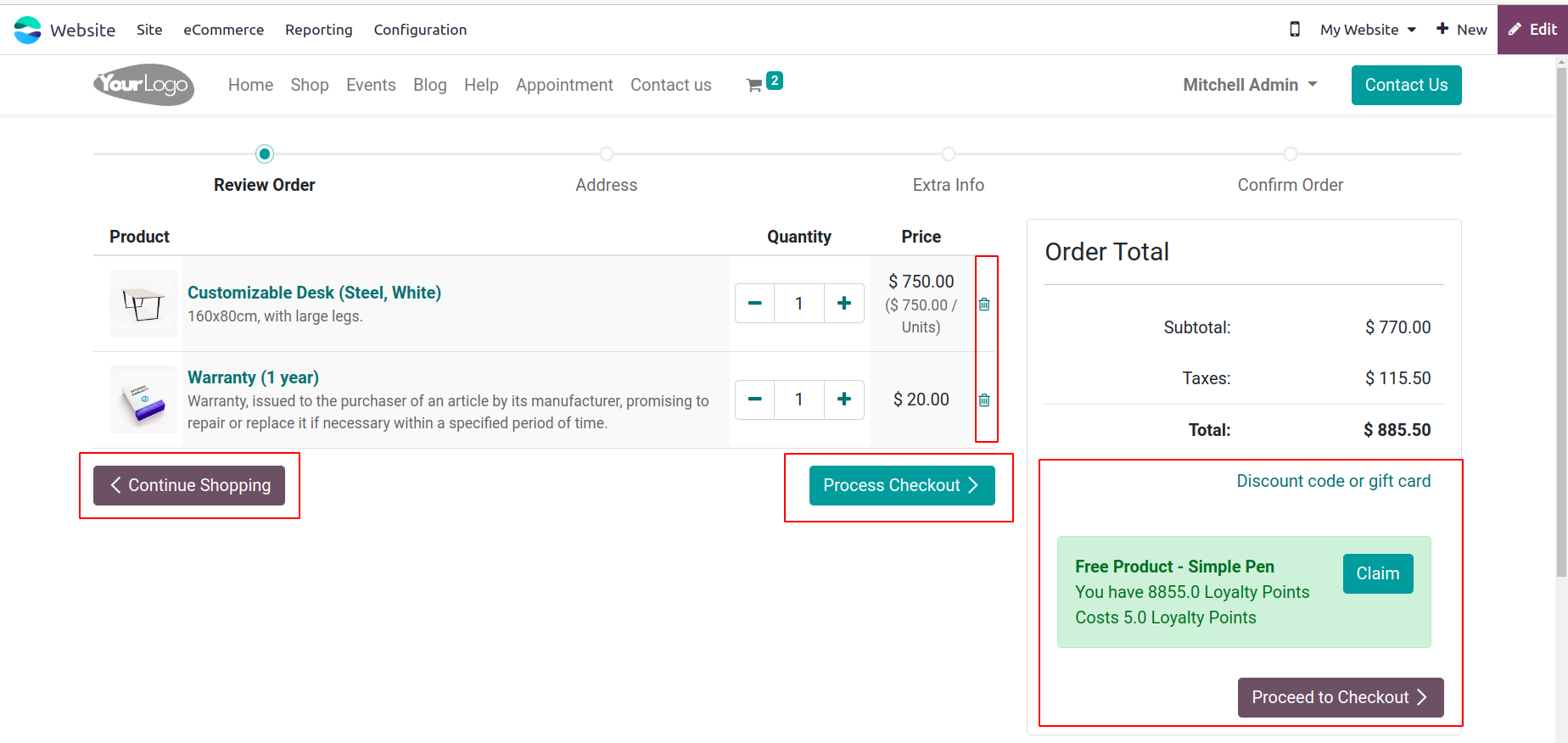Viewport: 1568px width, 743px height.
Task: Remove Warranty item with trash icon
Action: tap(984, 400)
